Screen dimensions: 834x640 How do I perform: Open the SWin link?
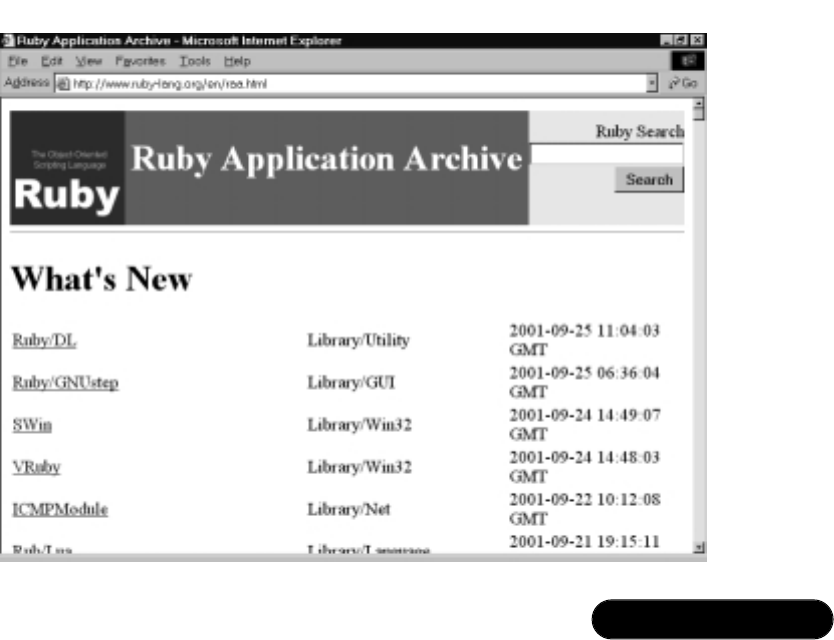[x=32, y=425]
